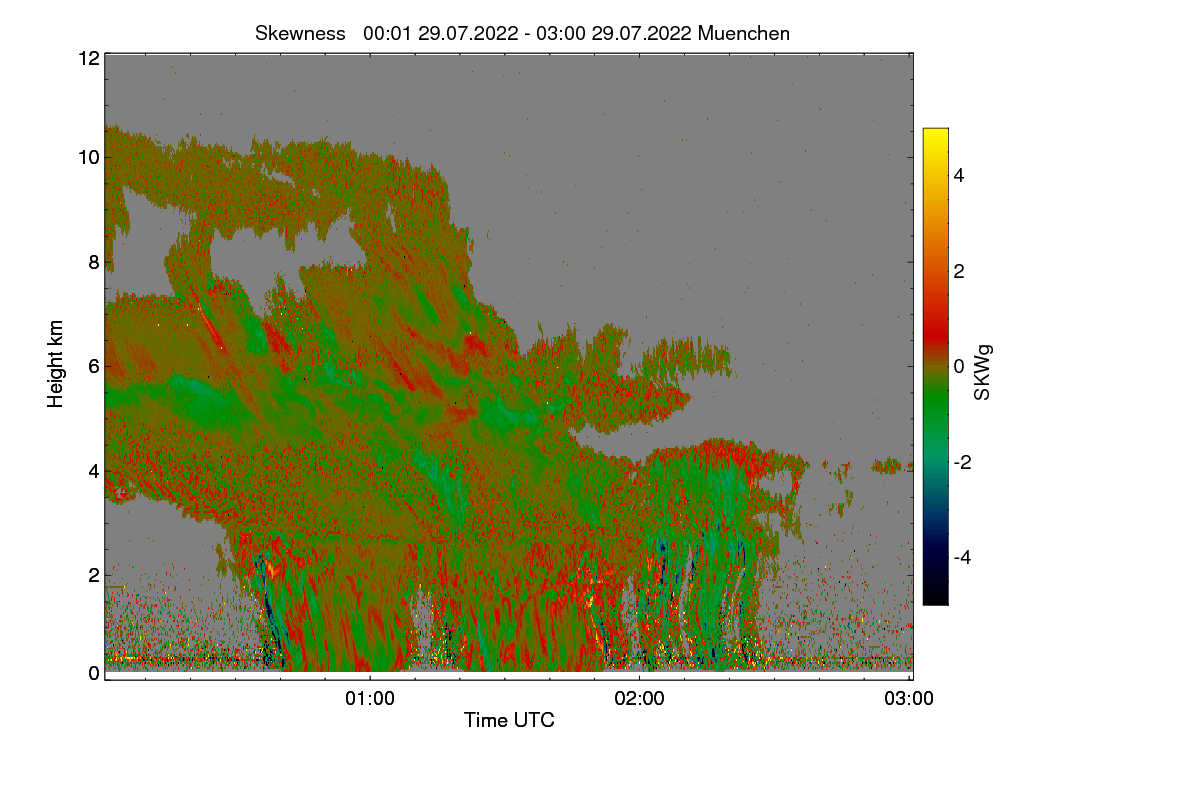Click the height tick label 10
The height and width of the screenshot is (800, 1200).
(88, 157)
